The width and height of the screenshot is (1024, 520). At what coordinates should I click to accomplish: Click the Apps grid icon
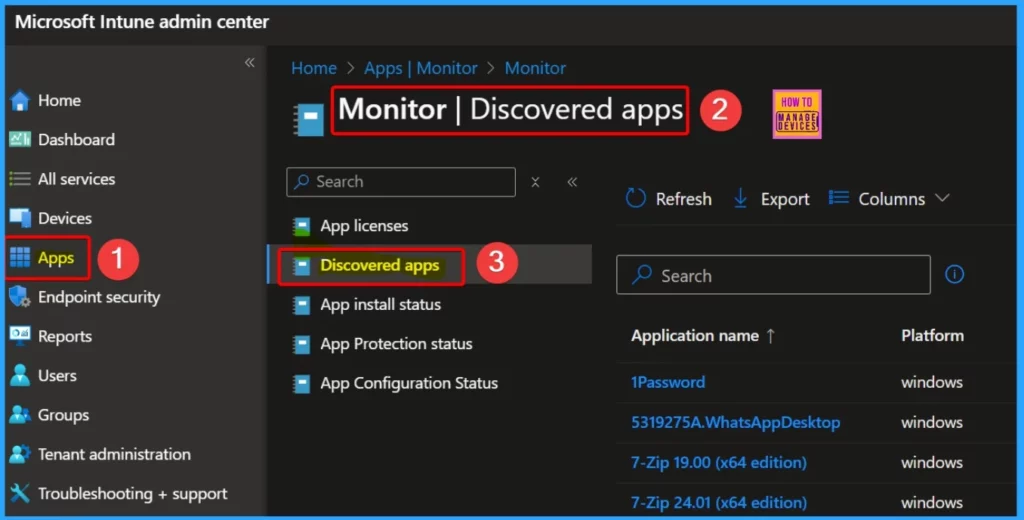pos(20,257)
